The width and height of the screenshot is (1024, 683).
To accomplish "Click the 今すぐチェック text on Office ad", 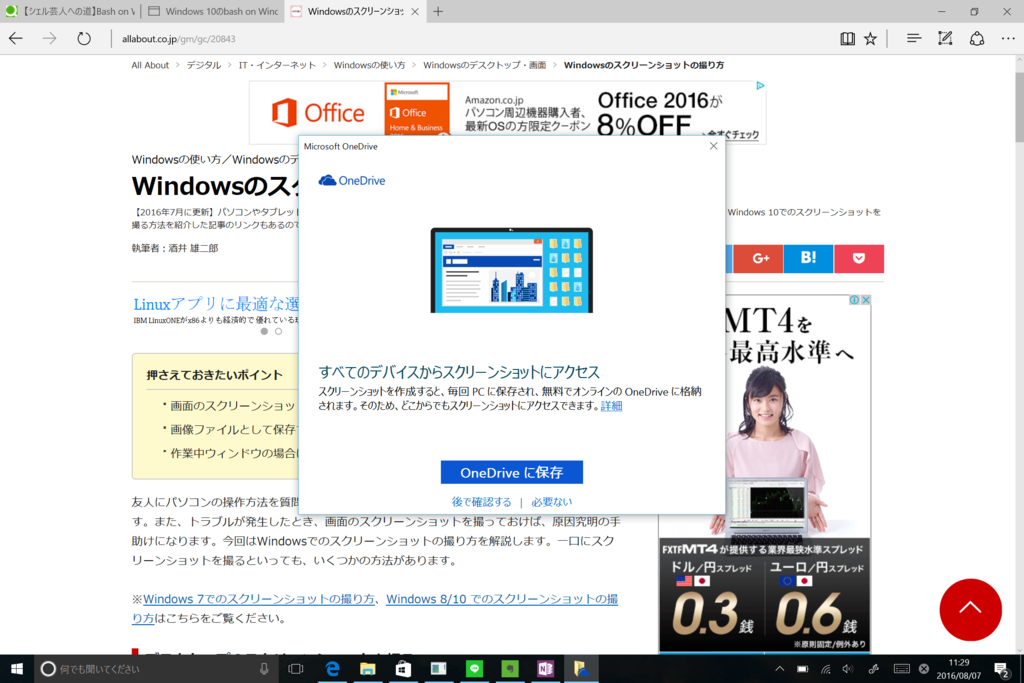I will coord(733,135).
